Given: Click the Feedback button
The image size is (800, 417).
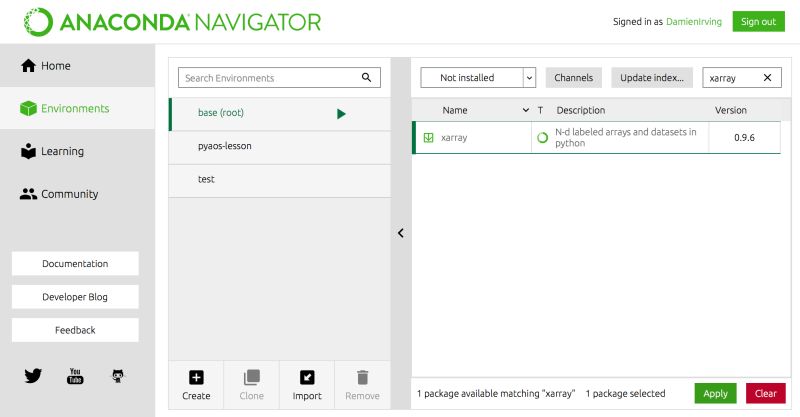Looking at the screenshot, I should pos(75,330).
